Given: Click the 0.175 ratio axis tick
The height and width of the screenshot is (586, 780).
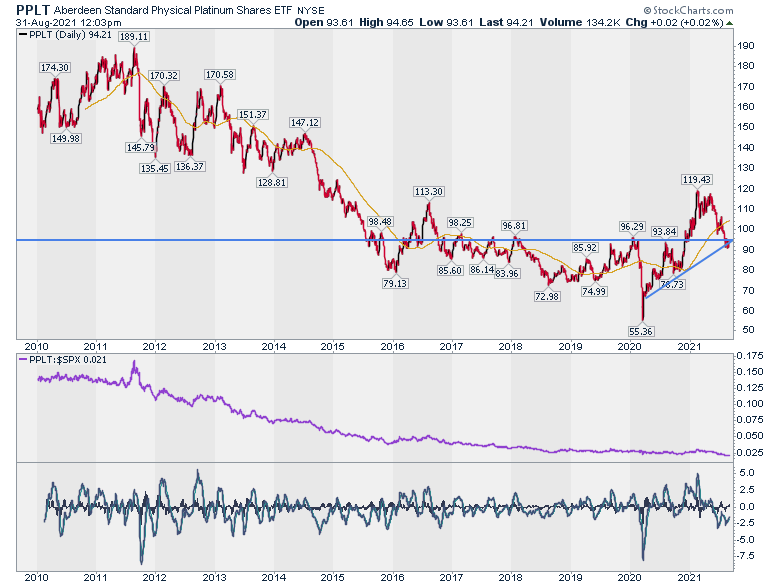Looking at the screenshot, I should (750, 356).
